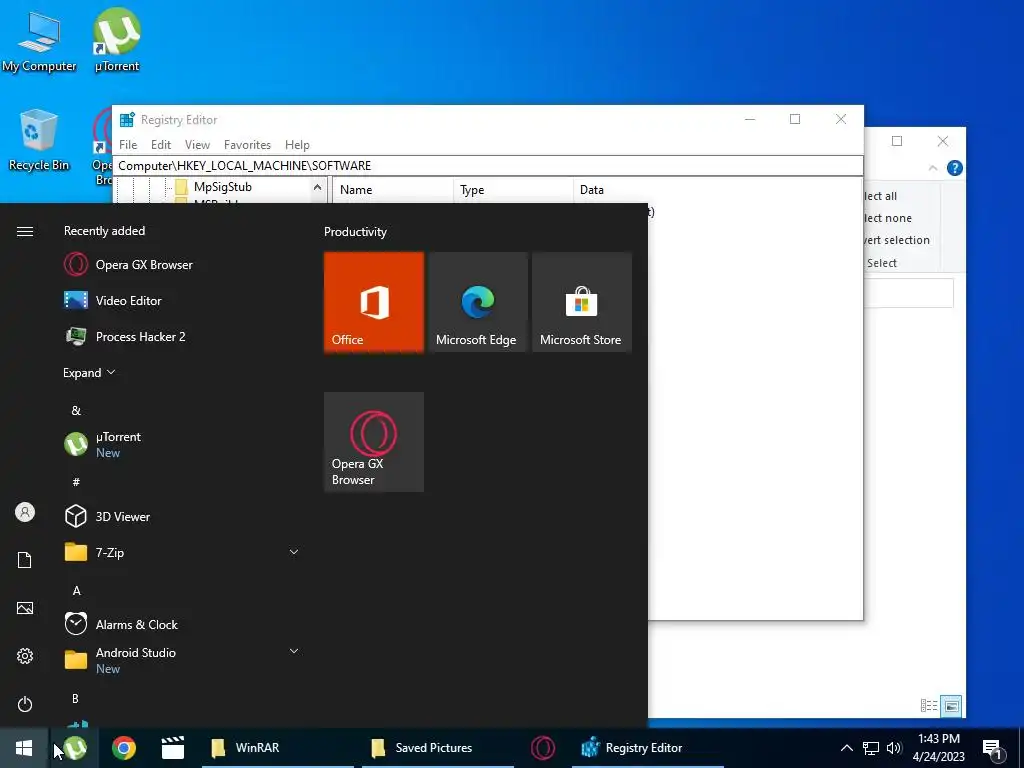Open Documents from Start side rail
This screenshot has height=768, width=1024.
(x=25, y=560)
